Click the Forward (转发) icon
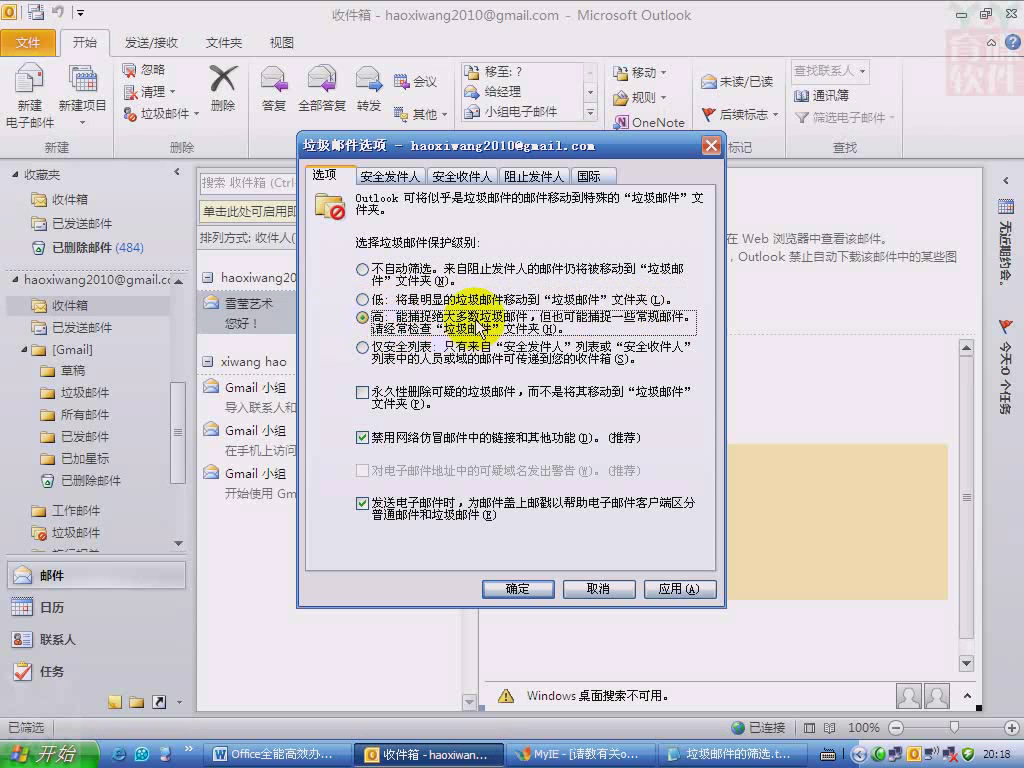The width and height of the screenshot is (1024, 768). point(368,80)
